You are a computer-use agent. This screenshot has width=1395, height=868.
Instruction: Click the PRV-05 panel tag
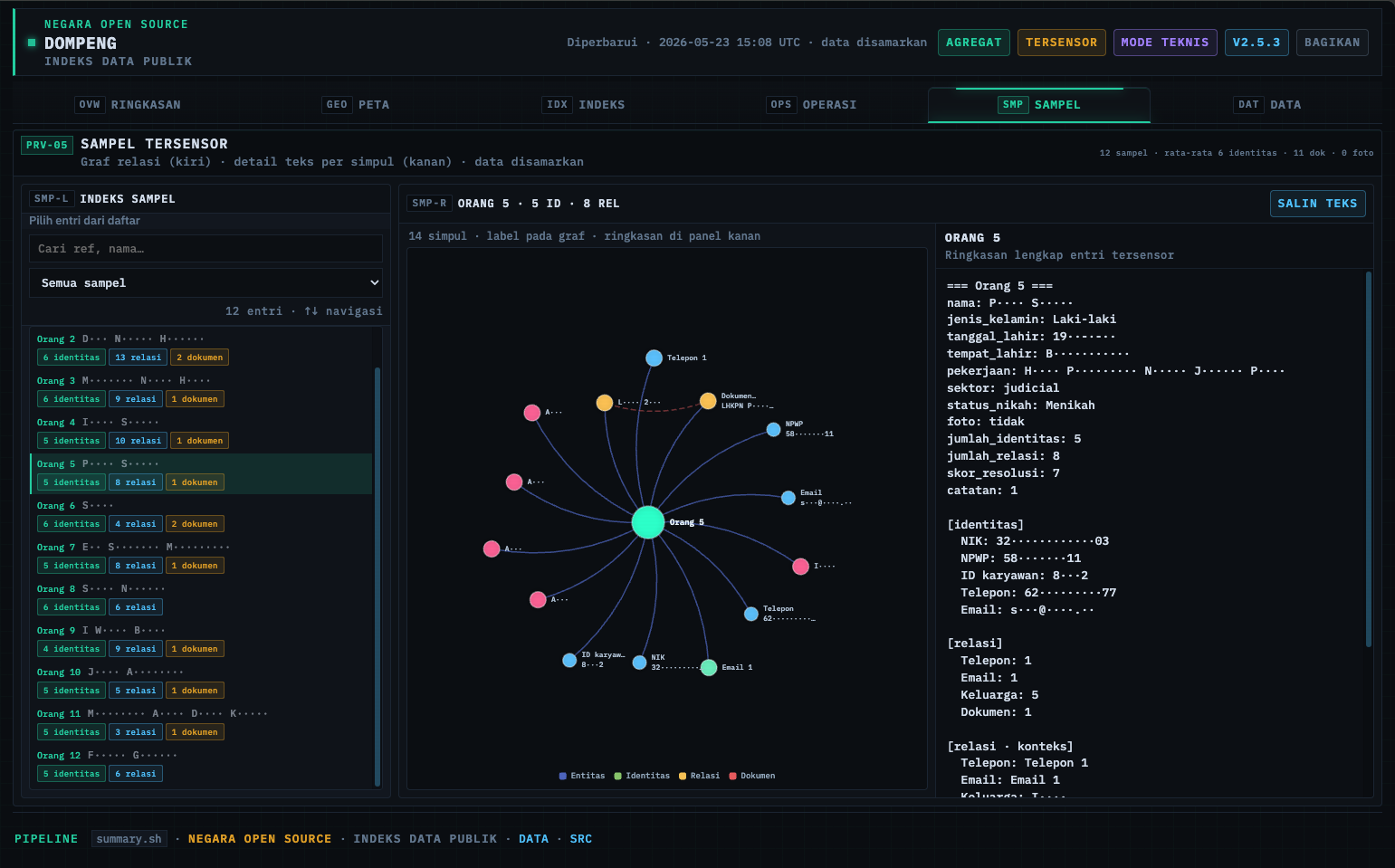tap(47, 145)
